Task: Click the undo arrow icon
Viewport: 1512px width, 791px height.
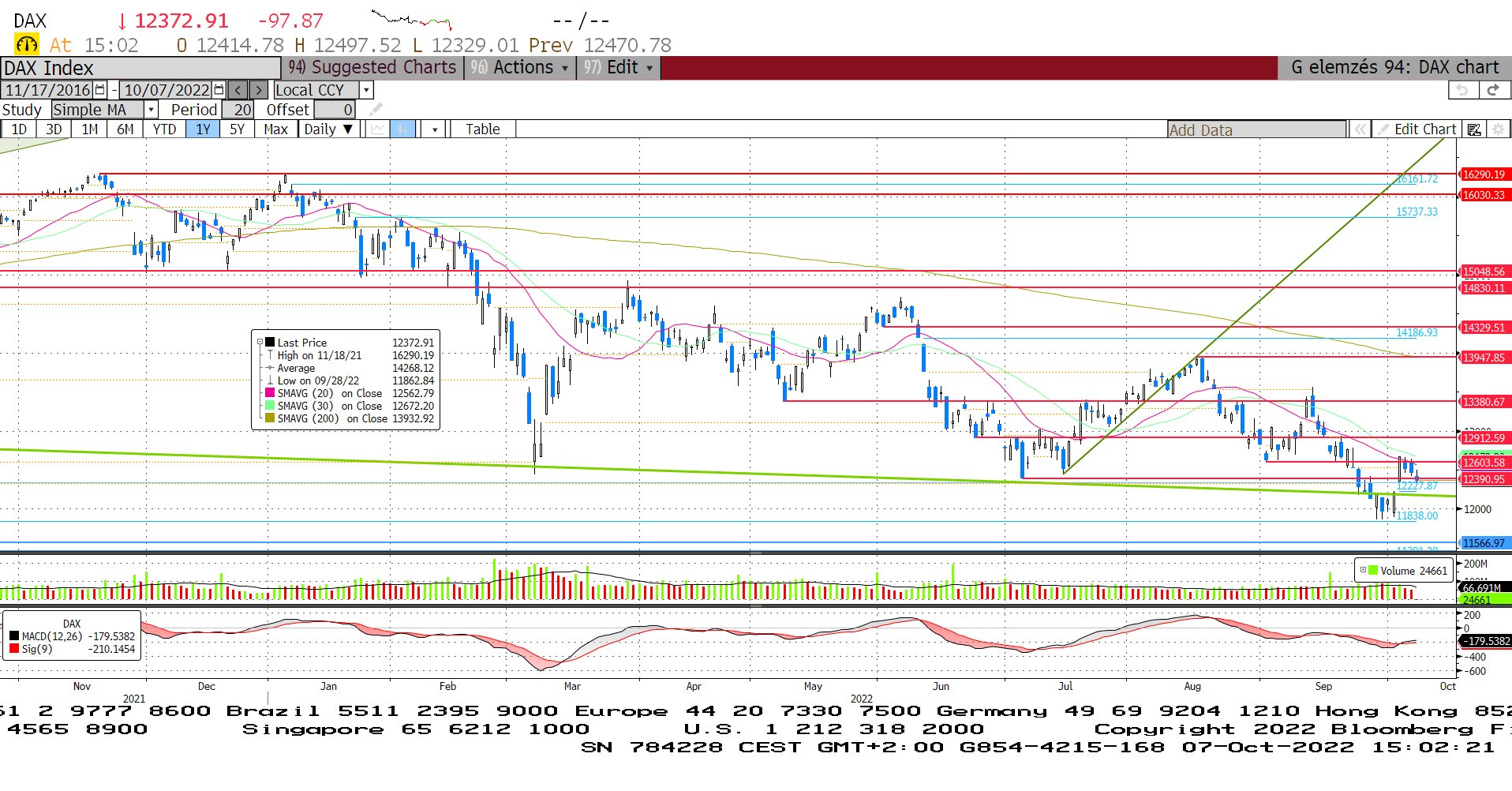Action: coord(1462,90)
